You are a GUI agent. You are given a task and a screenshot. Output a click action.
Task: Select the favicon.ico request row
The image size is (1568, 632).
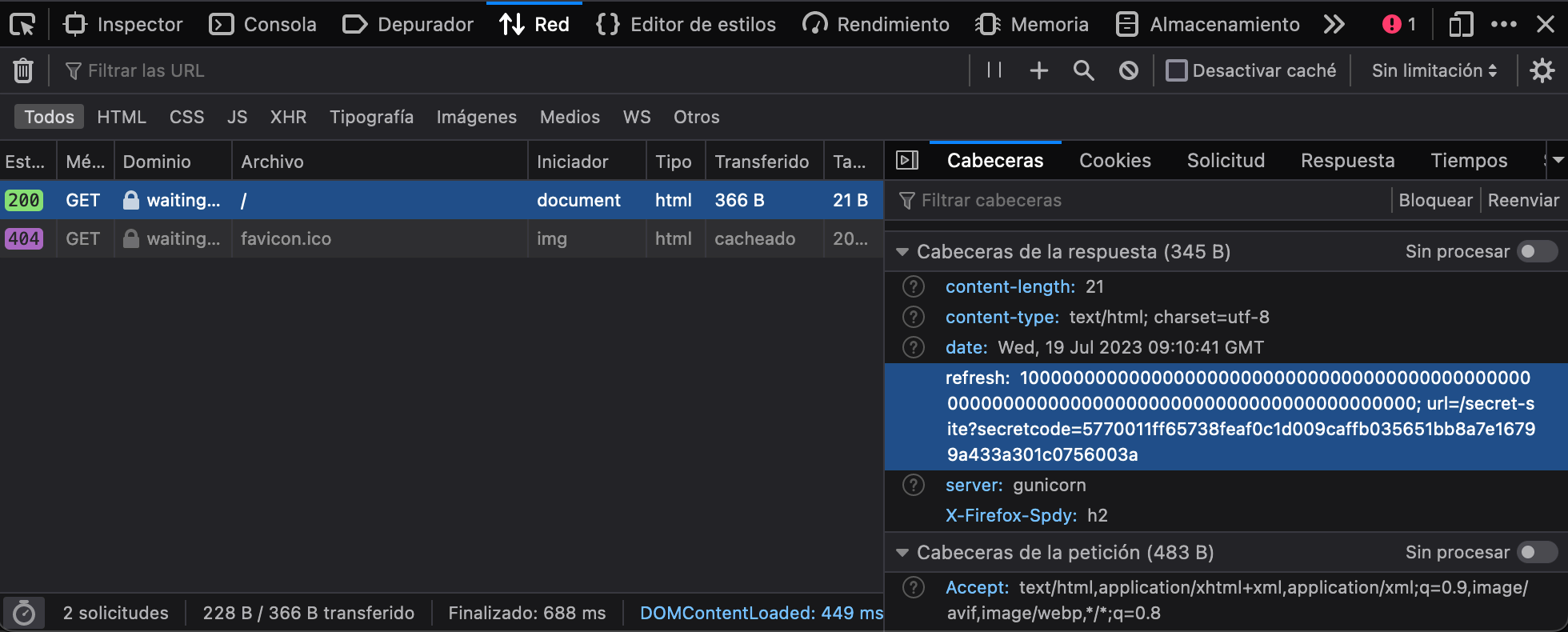pyautogui.click(x=442, y=238)
